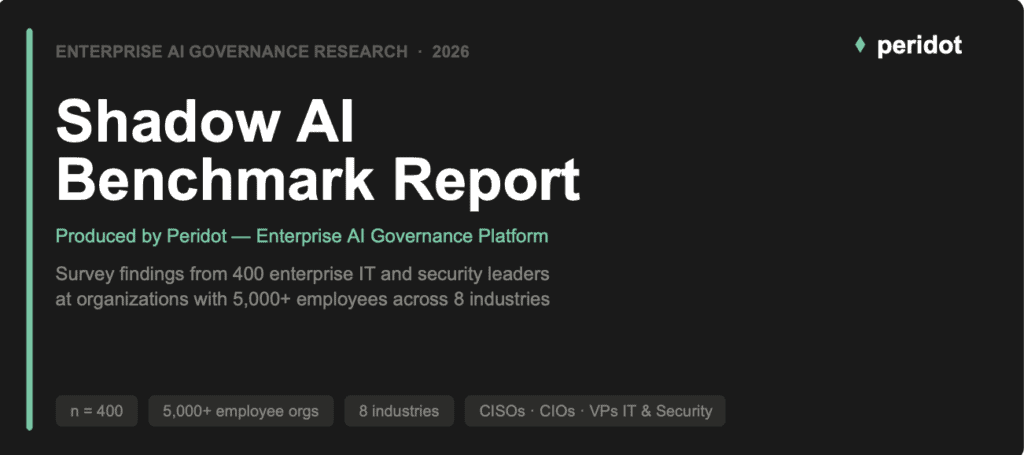Click the peridot wordmark text
Viewport: 1024px width, 455px height.
(919, 46)
